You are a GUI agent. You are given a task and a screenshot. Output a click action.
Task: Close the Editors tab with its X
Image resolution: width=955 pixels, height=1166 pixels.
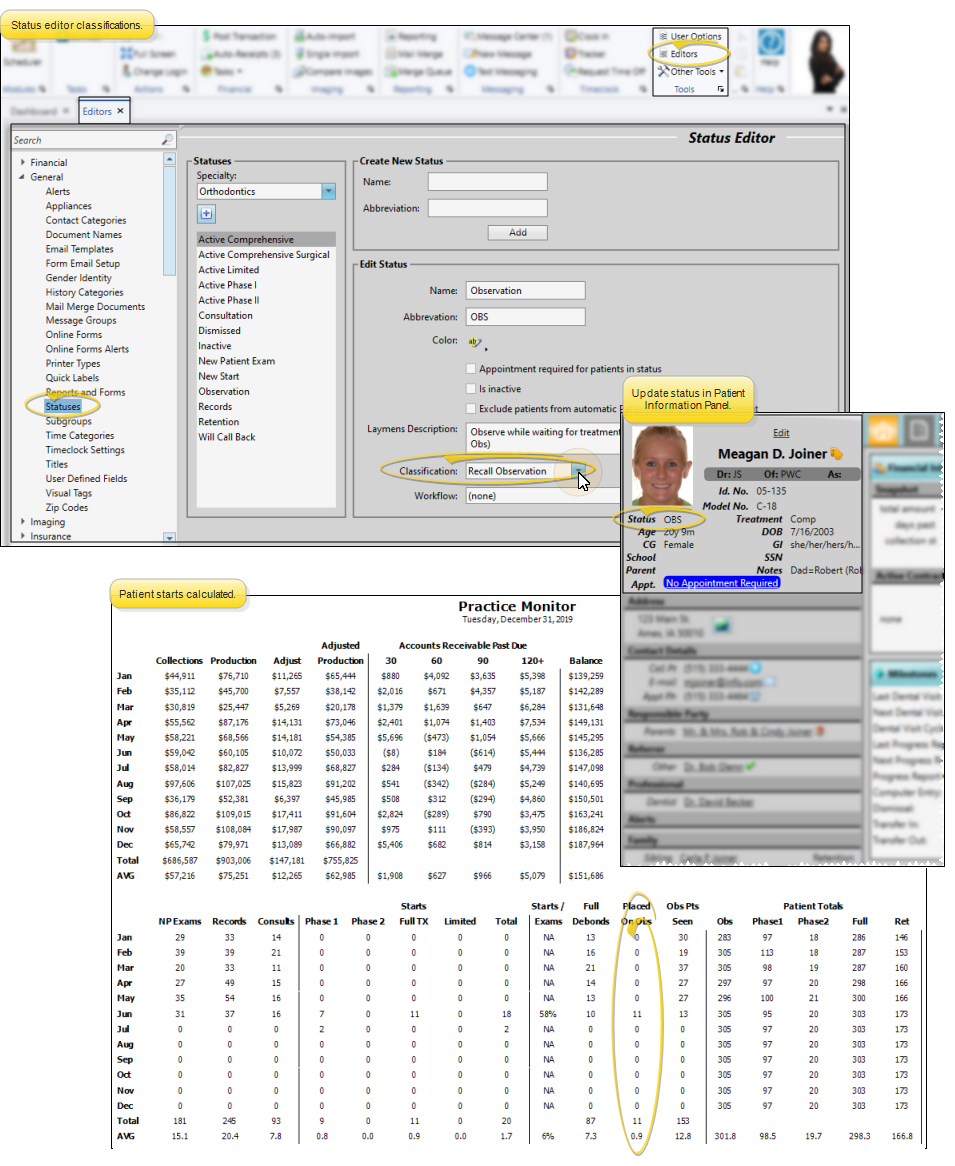120,111
